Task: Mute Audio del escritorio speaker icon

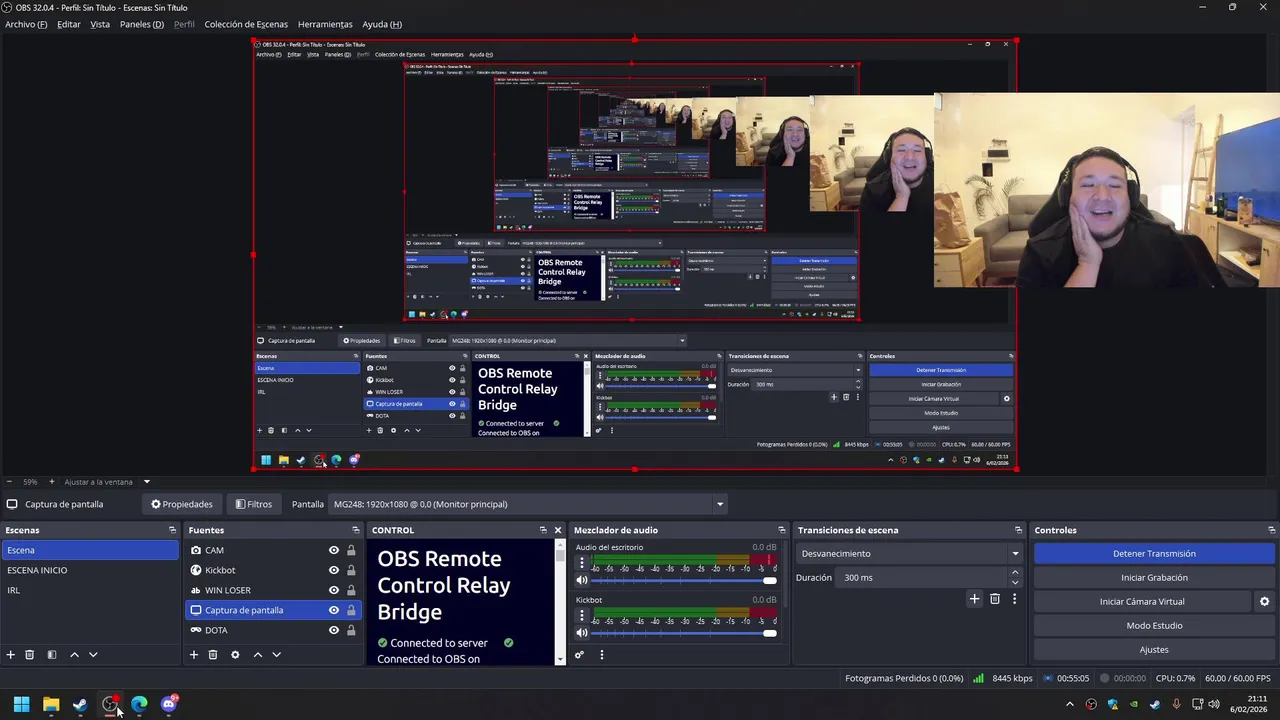Action: pos(582,580)
